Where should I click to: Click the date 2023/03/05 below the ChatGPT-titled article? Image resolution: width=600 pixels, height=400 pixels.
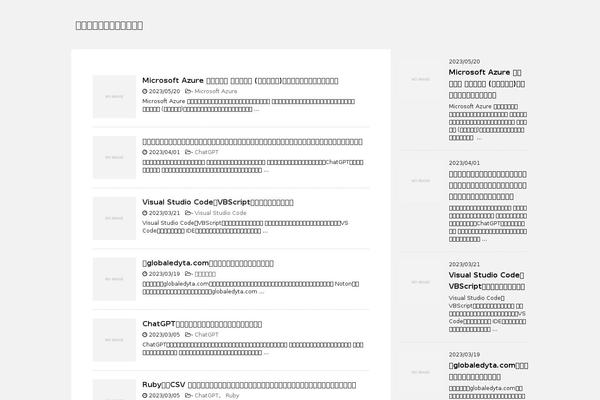164,335
